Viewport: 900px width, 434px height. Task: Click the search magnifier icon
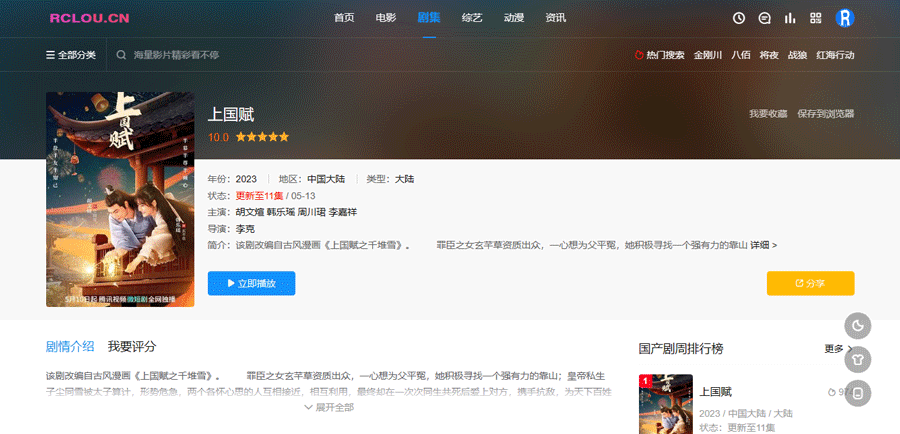(x=121, y=55)
